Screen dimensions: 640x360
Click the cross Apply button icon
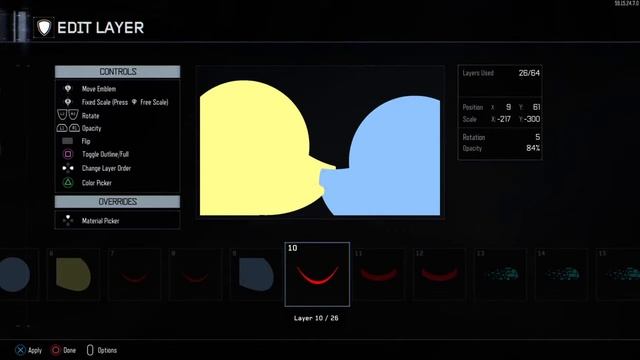(20, 350)
